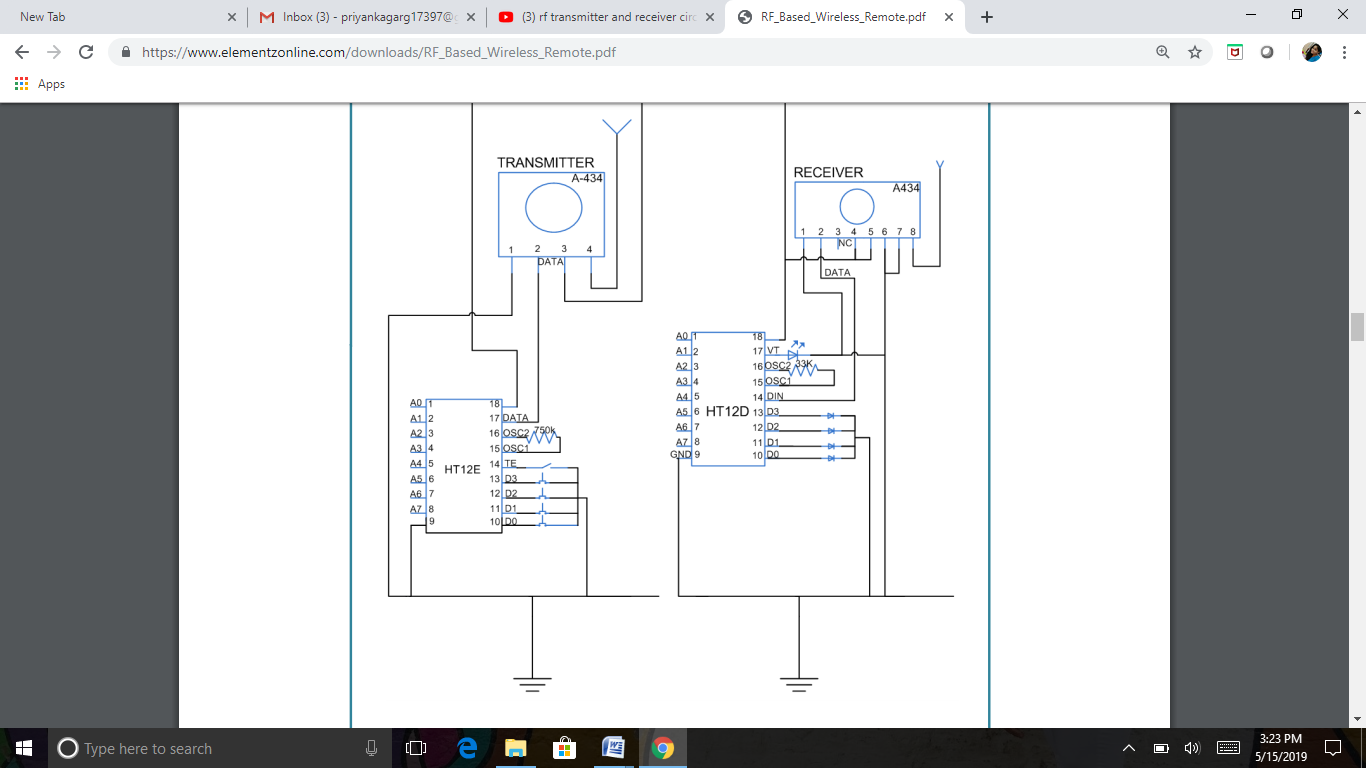This screenshot has height=768, width=1366.
Task: Click the A434 receiver module label
Action: [906, 188]
